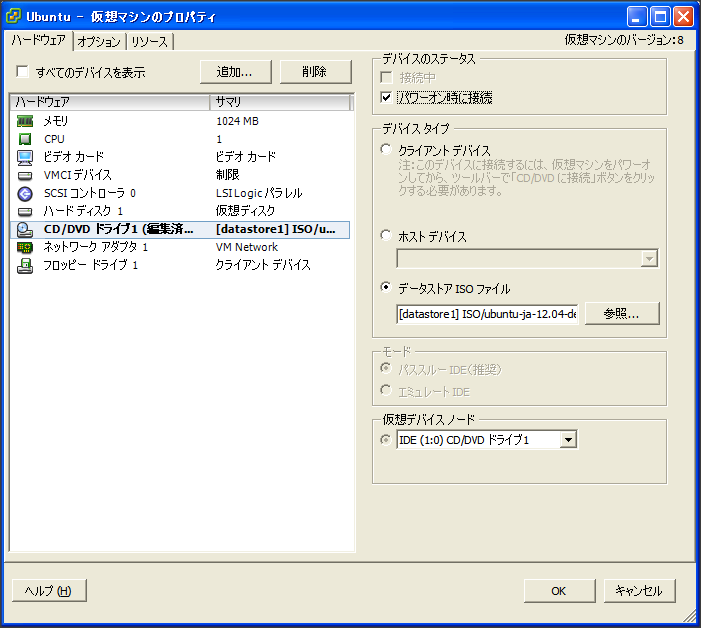Click the ビデオ カード monitor icon
The height and width of the screenshot is (628, 701).
25,157
